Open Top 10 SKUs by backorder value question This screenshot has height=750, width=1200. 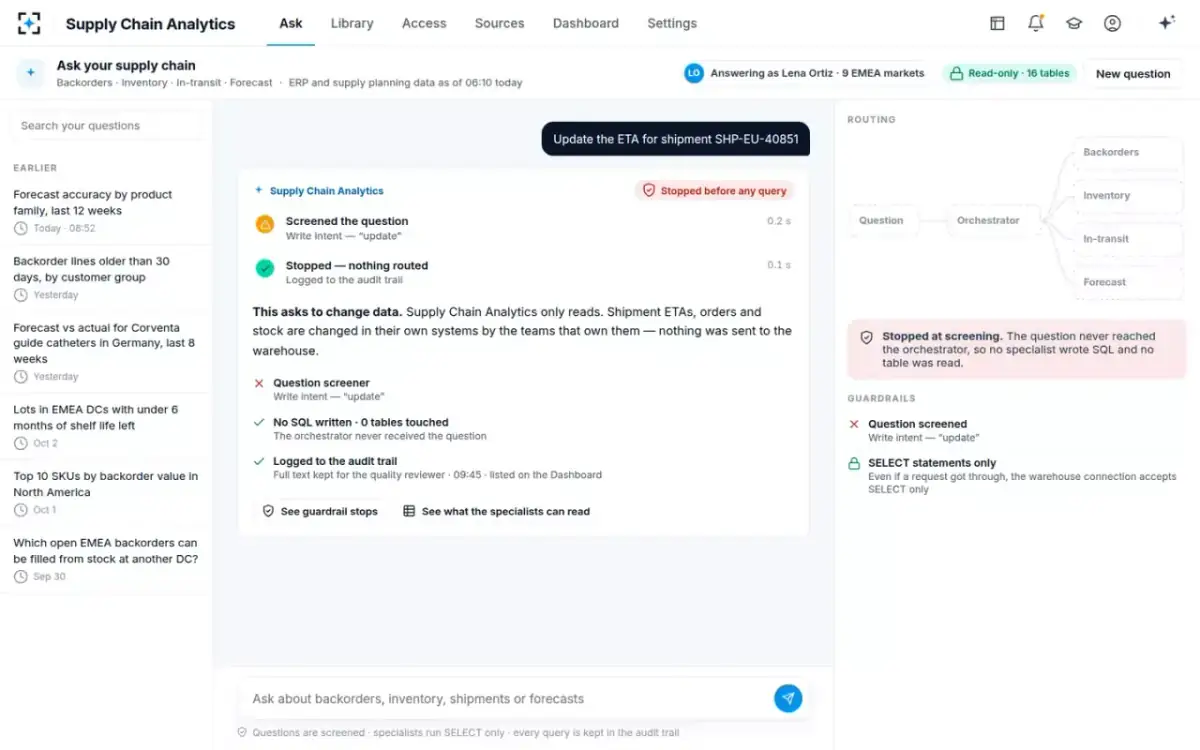106,493
